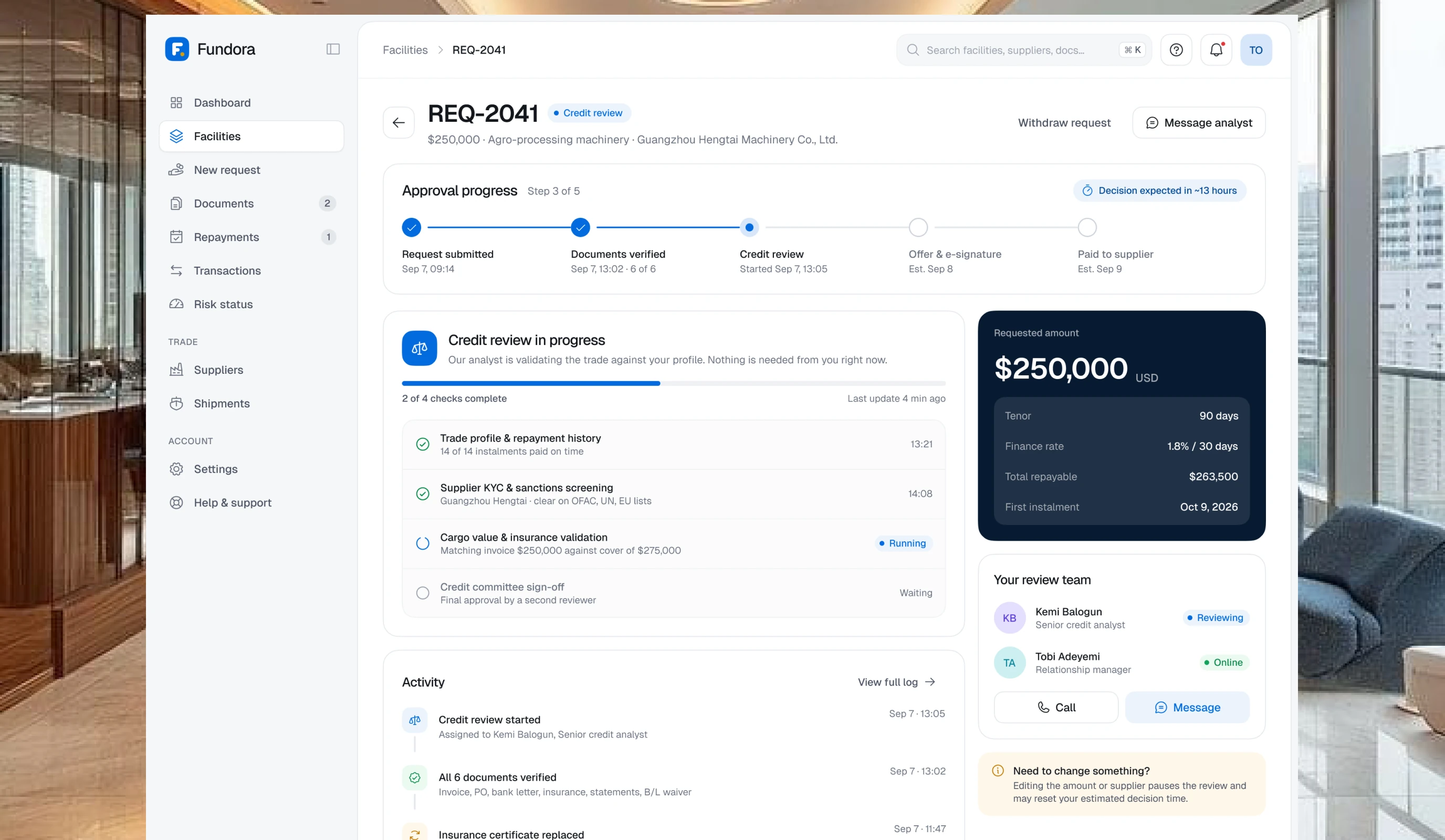Click the KB avatar for Kemi Balogun
Screen dimensions: 1445x840
(x=1009, y=618)
